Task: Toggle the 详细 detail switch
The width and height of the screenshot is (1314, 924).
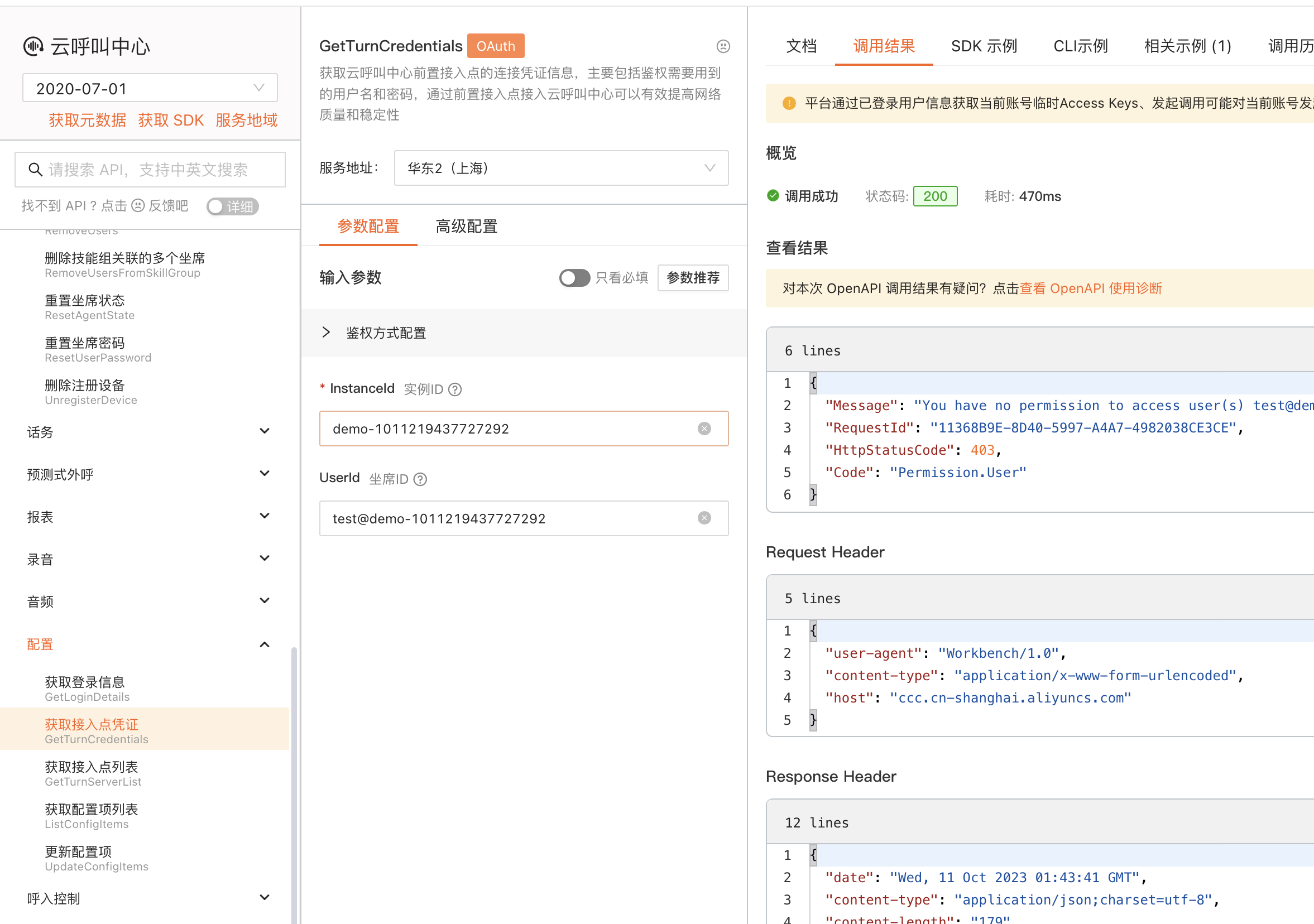Action: coord(232,206)
